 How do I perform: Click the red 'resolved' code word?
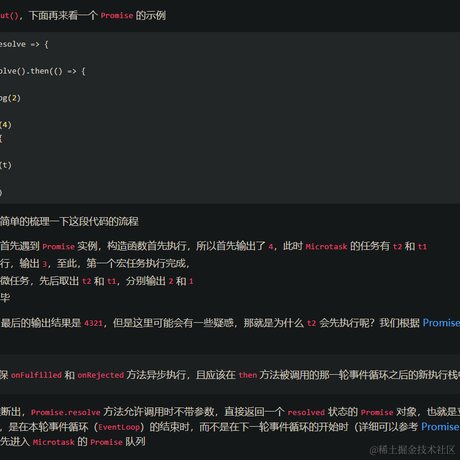click(306, 412)
